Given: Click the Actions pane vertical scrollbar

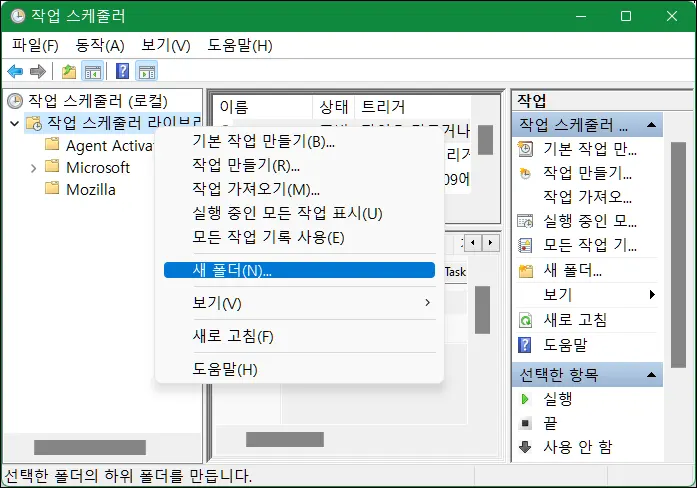Looking at the screenshot, I should (678, 255).
